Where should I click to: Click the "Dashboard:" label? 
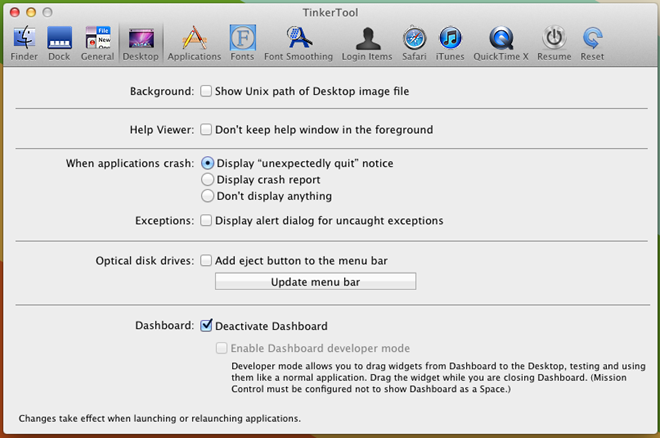[x=165, y=326]
